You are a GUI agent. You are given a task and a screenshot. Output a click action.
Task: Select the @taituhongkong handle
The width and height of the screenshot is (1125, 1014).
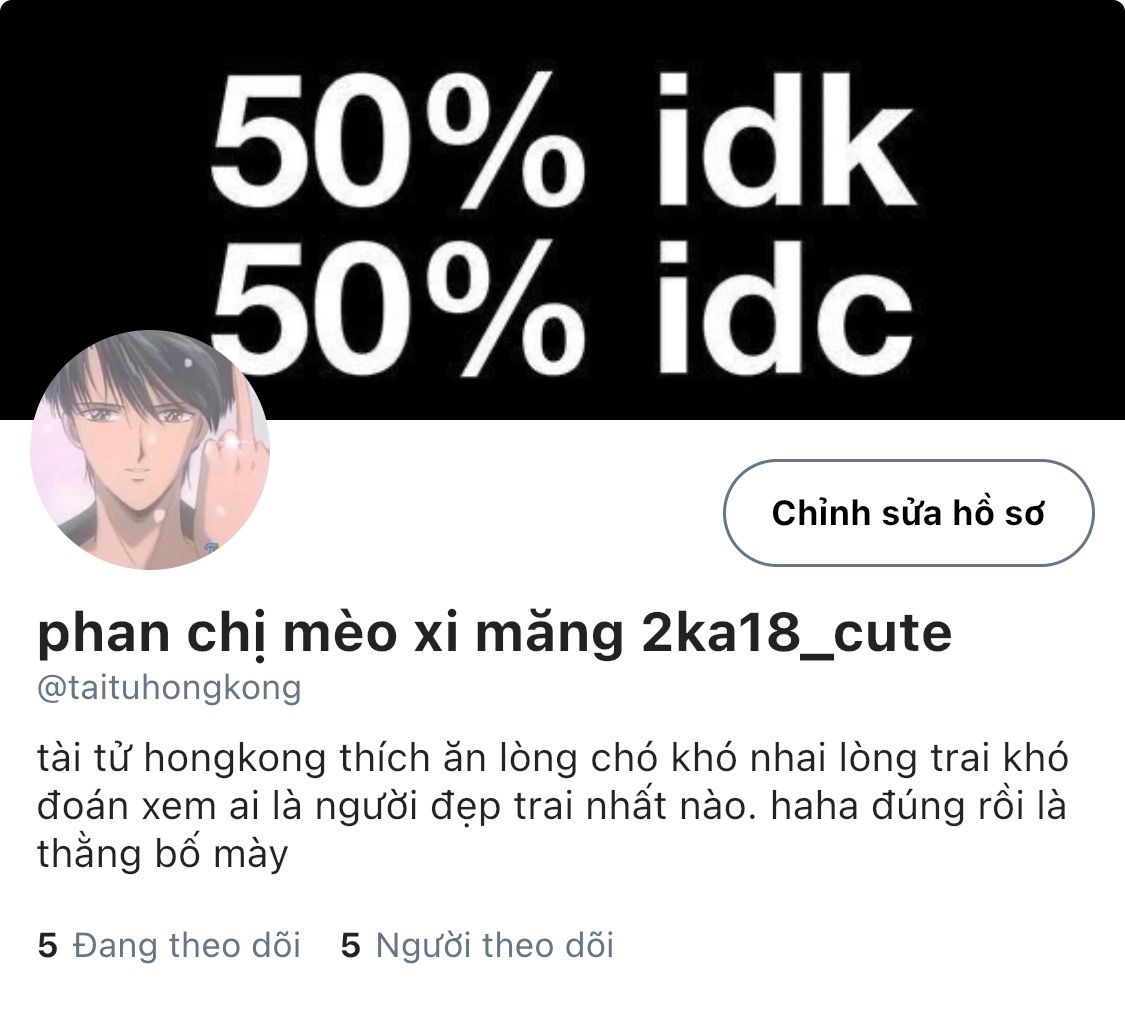coord(169,687)
